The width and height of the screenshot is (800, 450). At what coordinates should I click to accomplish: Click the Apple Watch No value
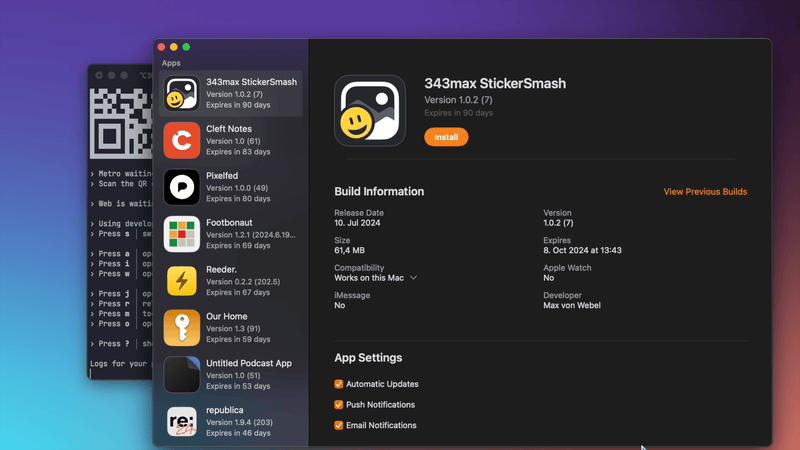click(548, 278)
